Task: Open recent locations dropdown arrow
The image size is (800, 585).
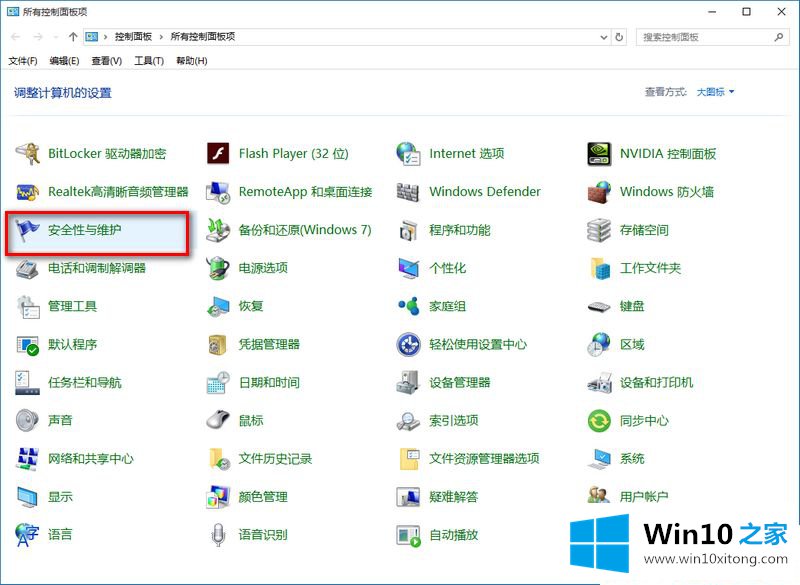Action: [56, 37]
